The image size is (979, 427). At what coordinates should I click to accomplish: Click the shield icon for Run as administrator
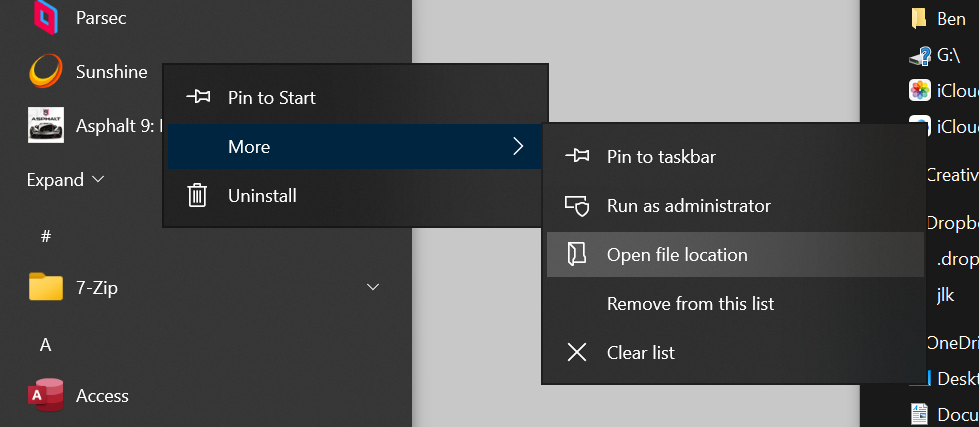pos(577,206)
